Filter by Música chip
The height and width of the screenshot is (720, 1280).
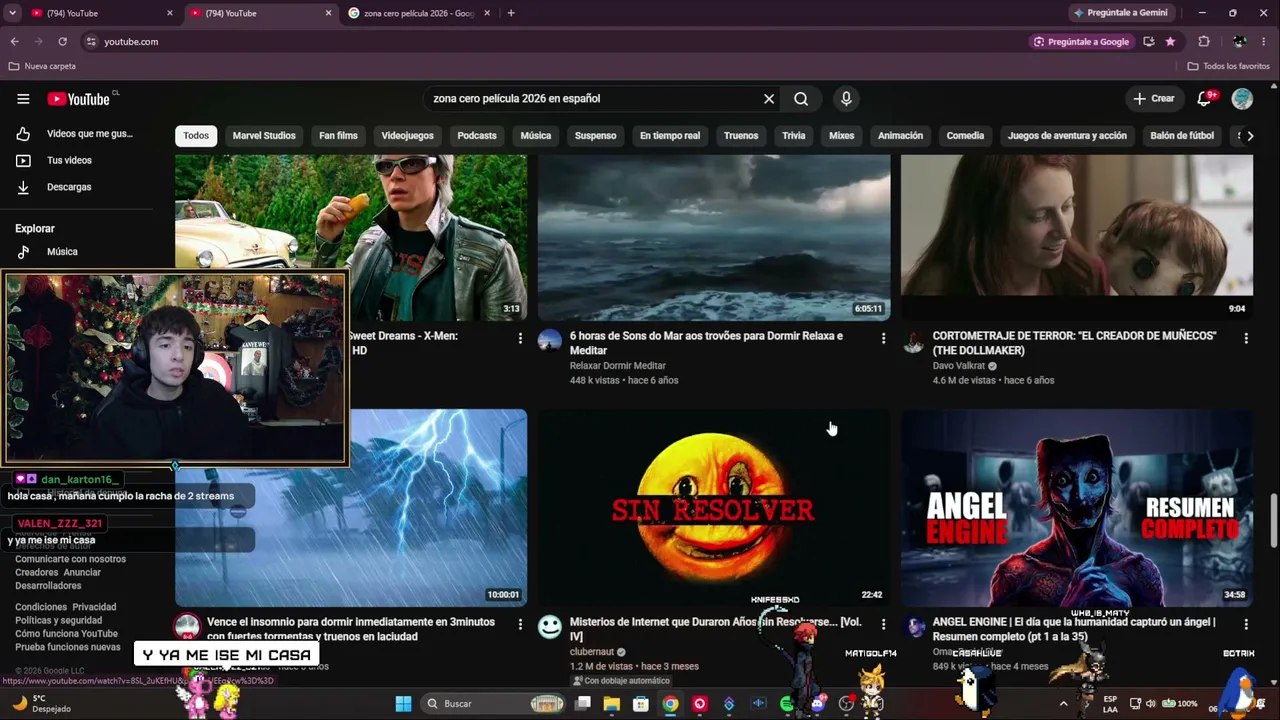536,136
